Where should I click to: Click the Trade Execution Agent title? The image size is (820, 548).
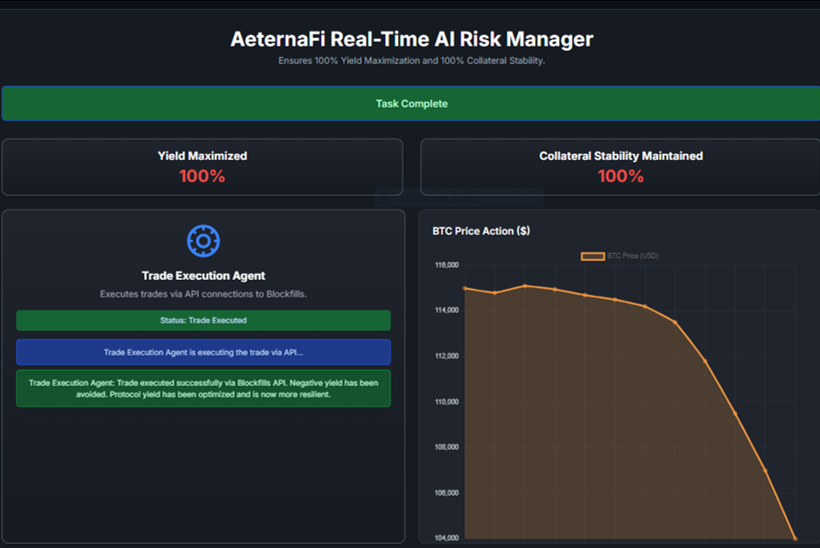click(x=203, y=276)
